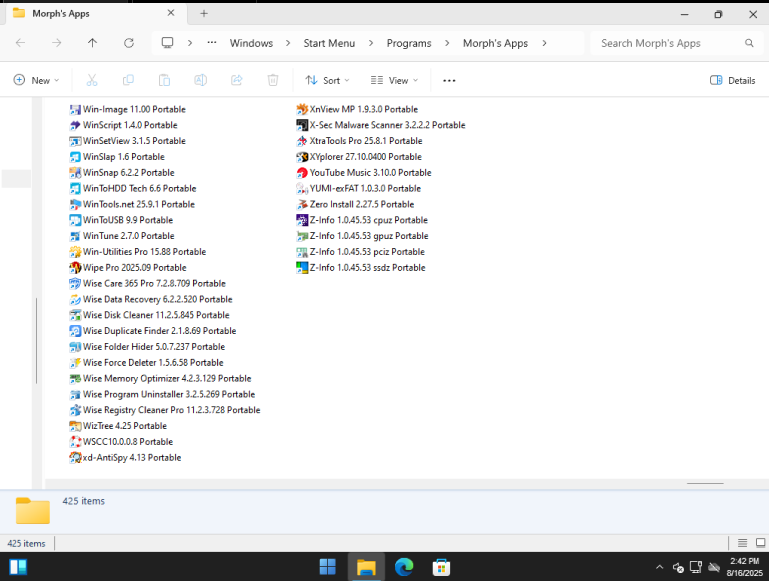Expand chevron after Morph's Apps breadcrumb
769x581 pixels.
[x=544, y=43]
